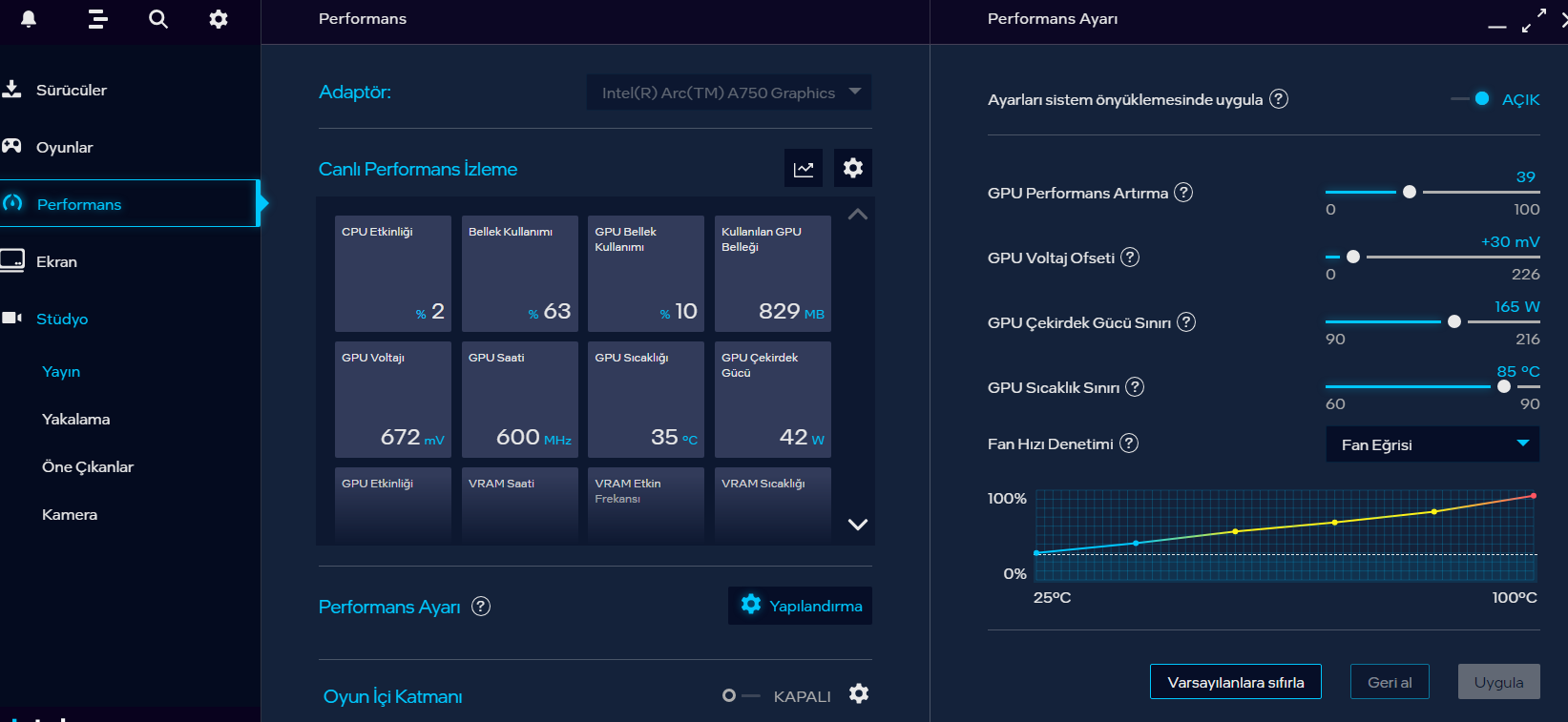Select the GPU Çekirdek Gücü tile

coord(773,400)
